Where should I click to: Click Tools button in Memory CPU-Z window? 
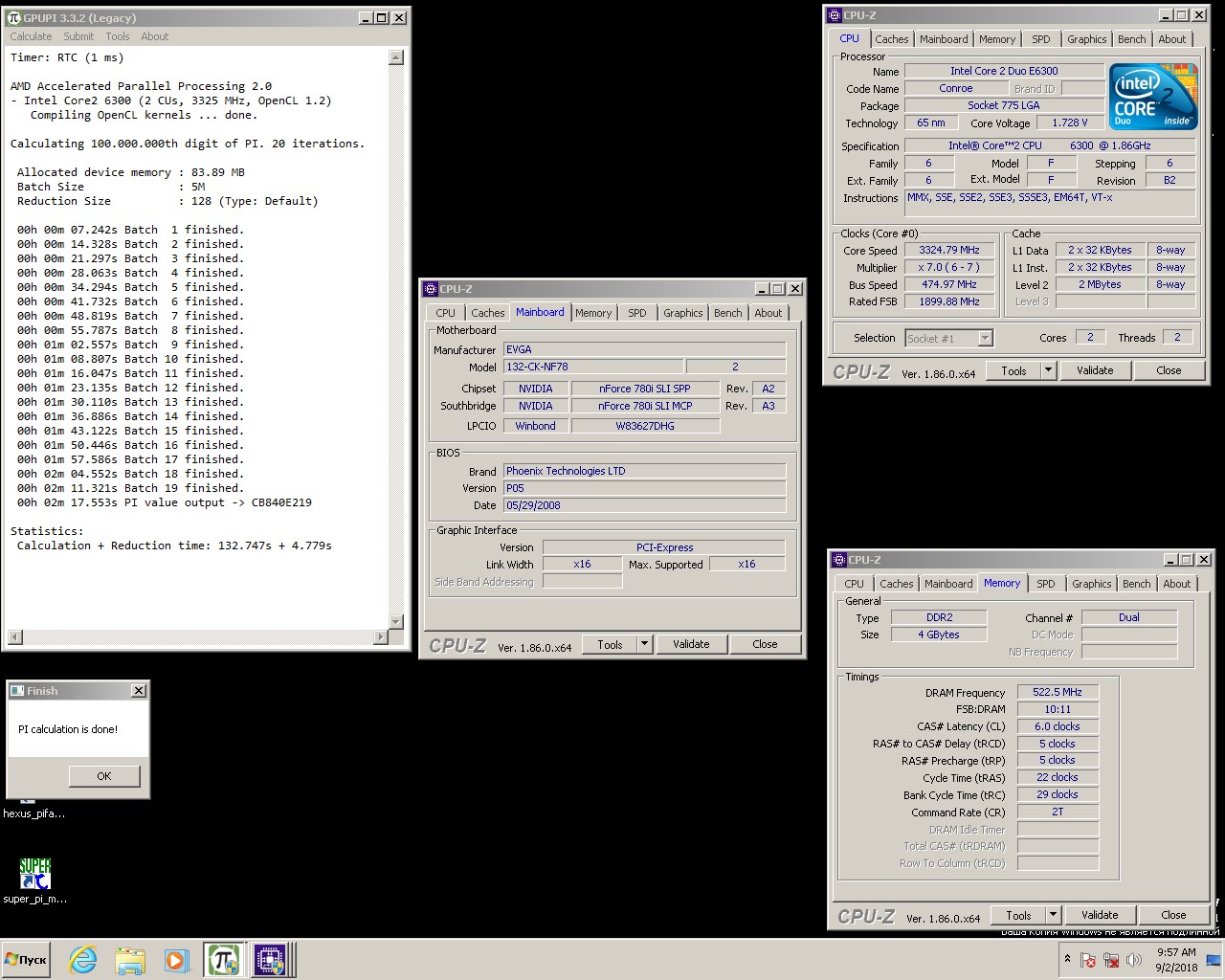pos(1018,915)
